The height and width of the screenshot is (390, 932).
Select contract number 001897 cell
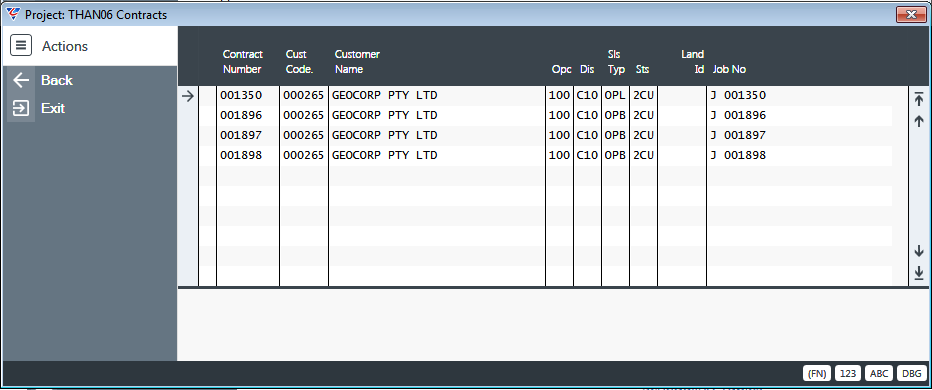coord(241,136)
